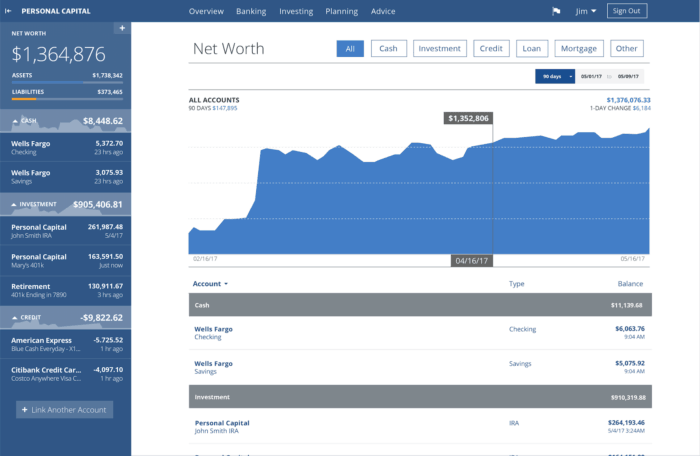The width and height of the screenshot is (700, 456).
Task: Open Personal Capital John Smith IRA row
Action: pos(420,427)
